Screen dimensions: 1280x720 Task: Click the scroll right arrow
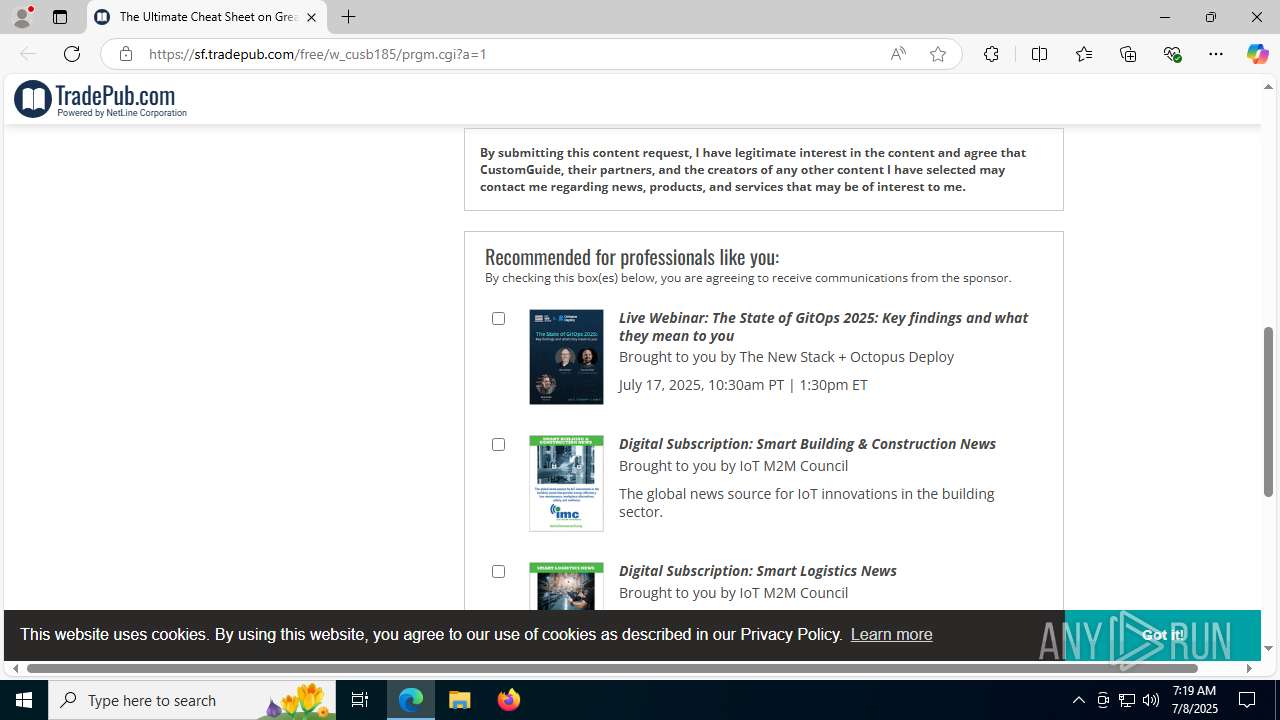tap(1249, 668)
